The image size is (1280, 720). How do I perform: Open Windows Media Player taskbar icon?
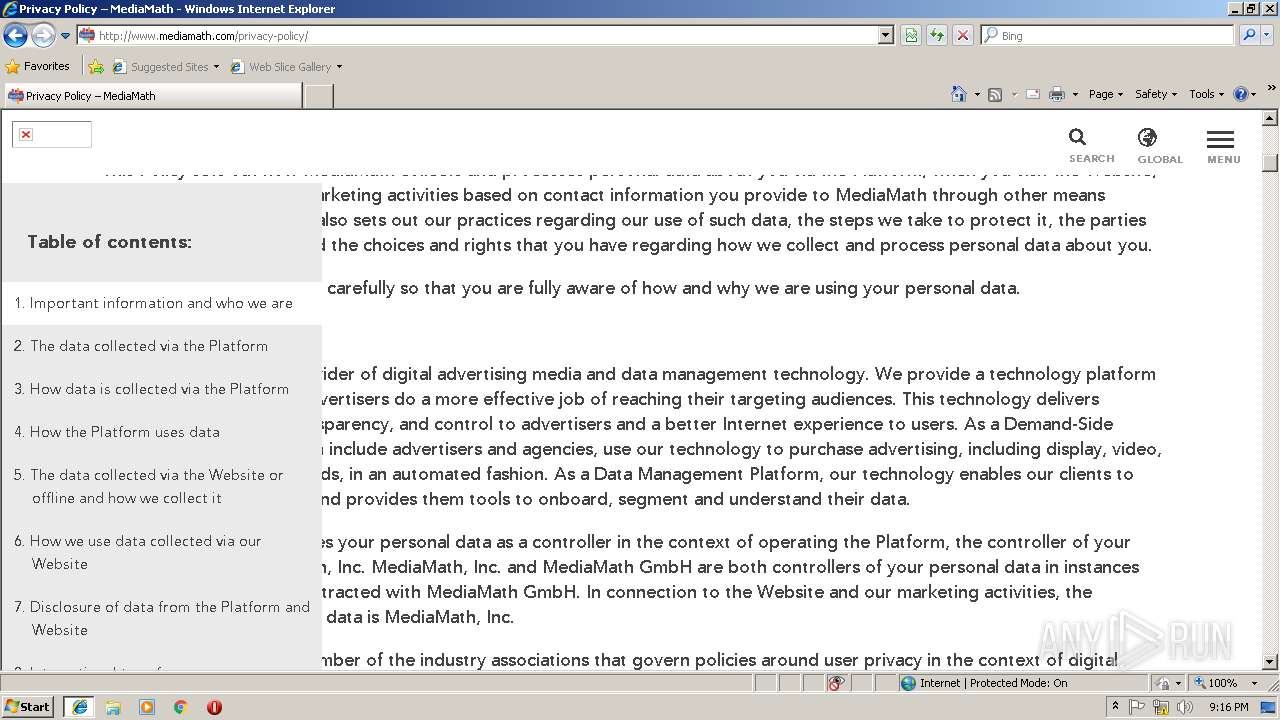coord(147,707)
